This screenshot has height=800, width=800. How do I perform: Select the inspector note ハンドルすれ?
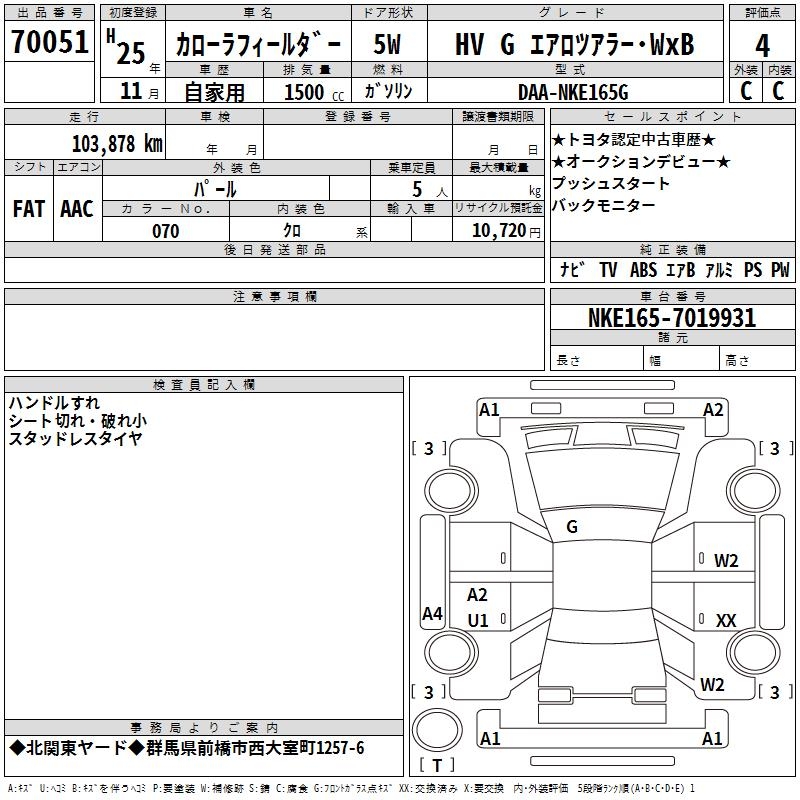(54, 403)
